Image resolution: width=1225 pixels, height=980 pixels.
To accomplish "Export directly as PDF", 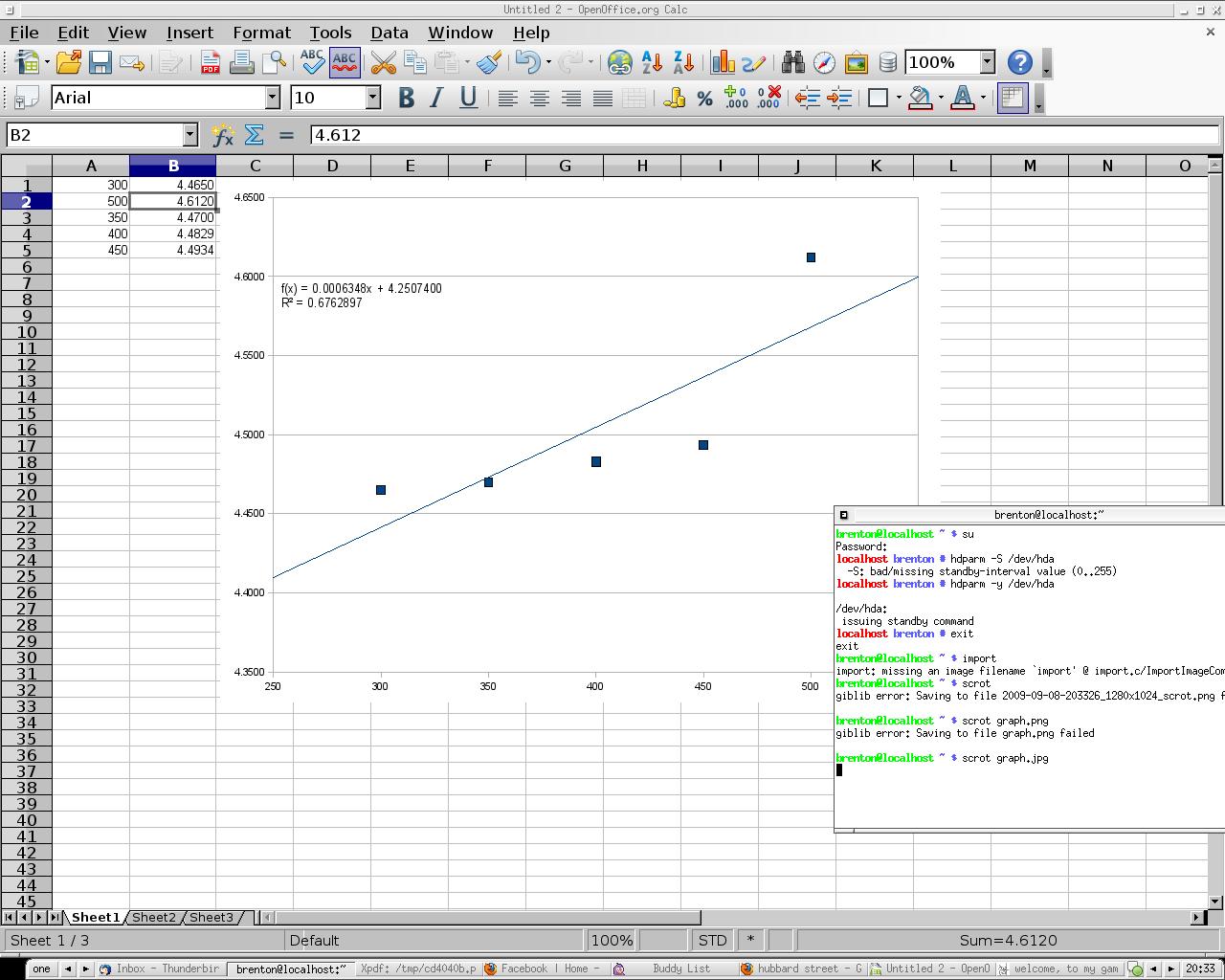I will tap(211, 63).
